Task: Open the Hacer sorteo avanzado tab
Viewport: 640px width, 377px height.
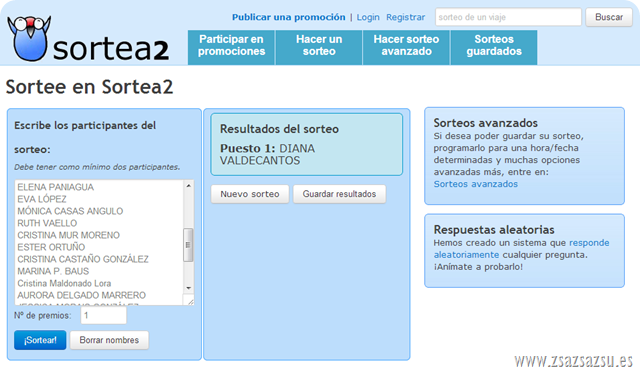Action: pyautogui.click(x=406, y=47)
